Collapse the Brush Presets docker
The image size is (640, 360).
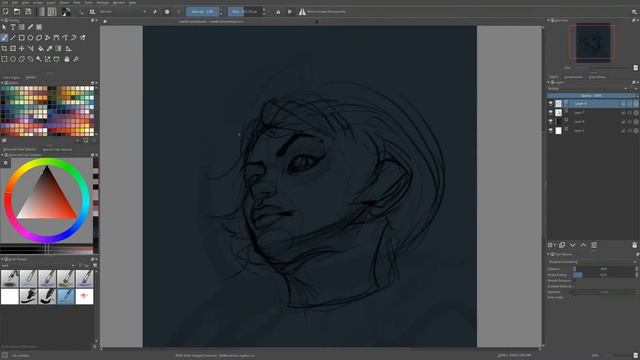pyautogui.click(x=2, y=259)
